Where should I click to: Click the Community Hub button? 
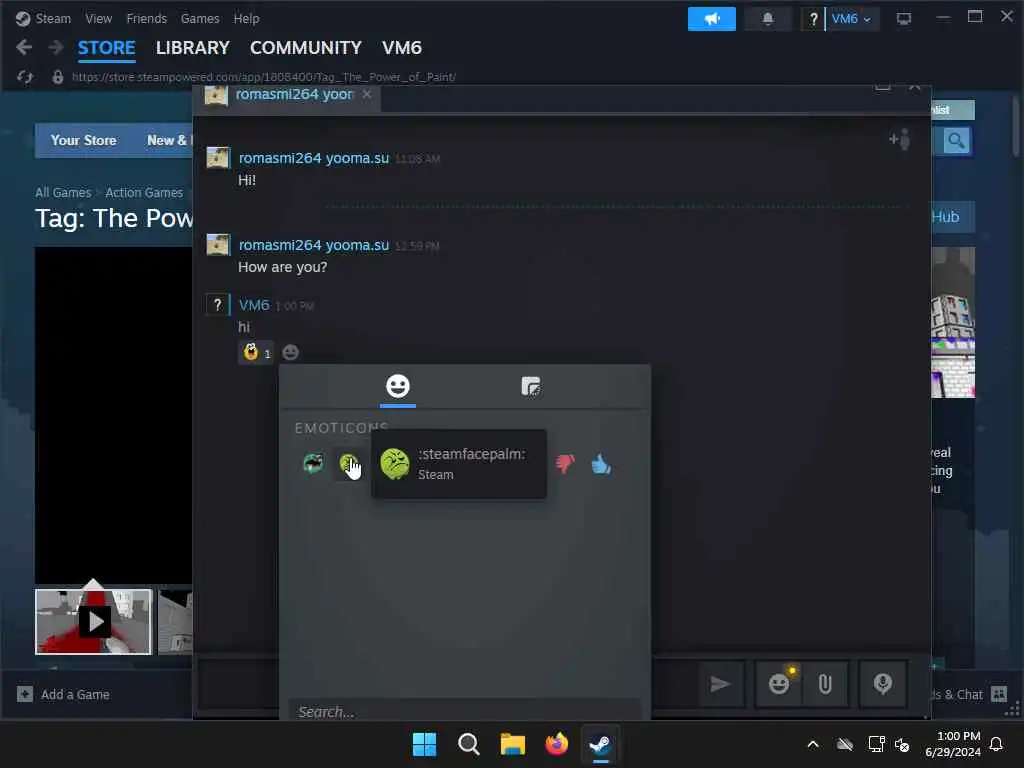pyautogui.click(x=952, y=217)
